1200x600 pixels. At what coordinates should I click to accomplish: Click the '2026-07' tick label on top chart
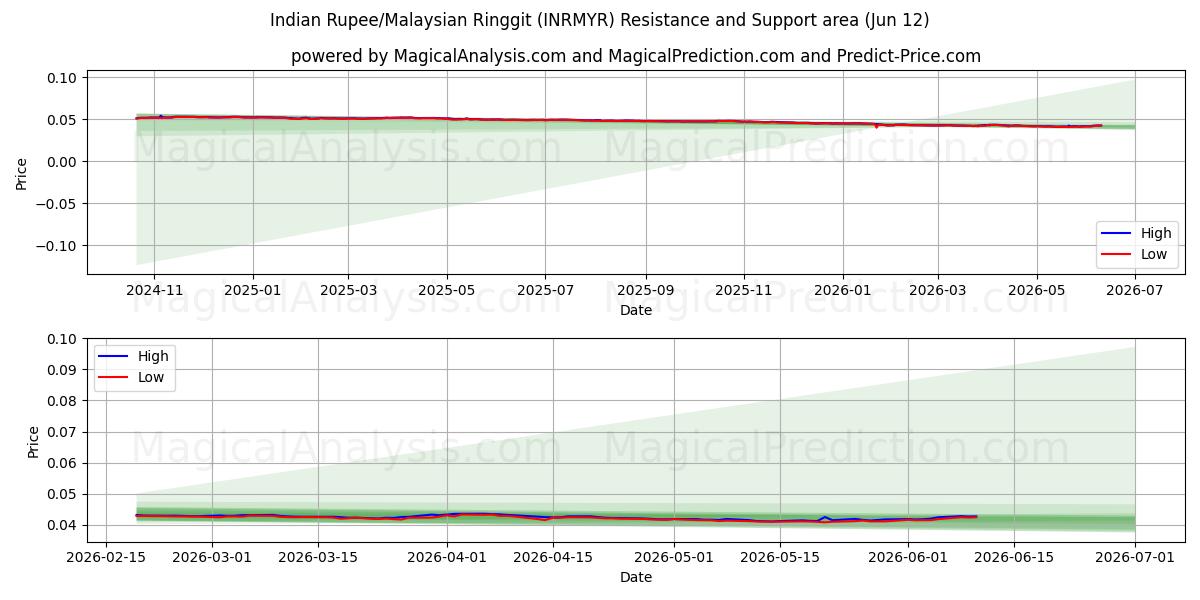(x=1135, y=290)
